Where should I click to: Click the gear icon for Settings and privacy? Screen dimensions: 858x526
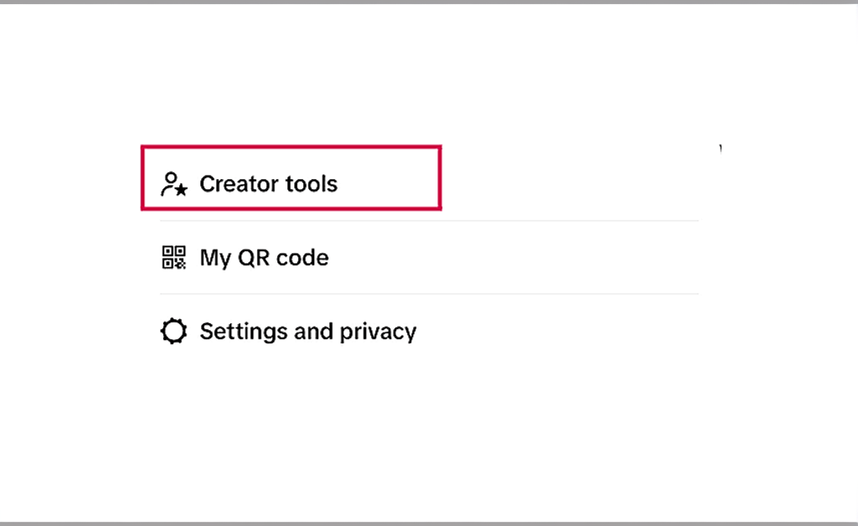[174, 331]
